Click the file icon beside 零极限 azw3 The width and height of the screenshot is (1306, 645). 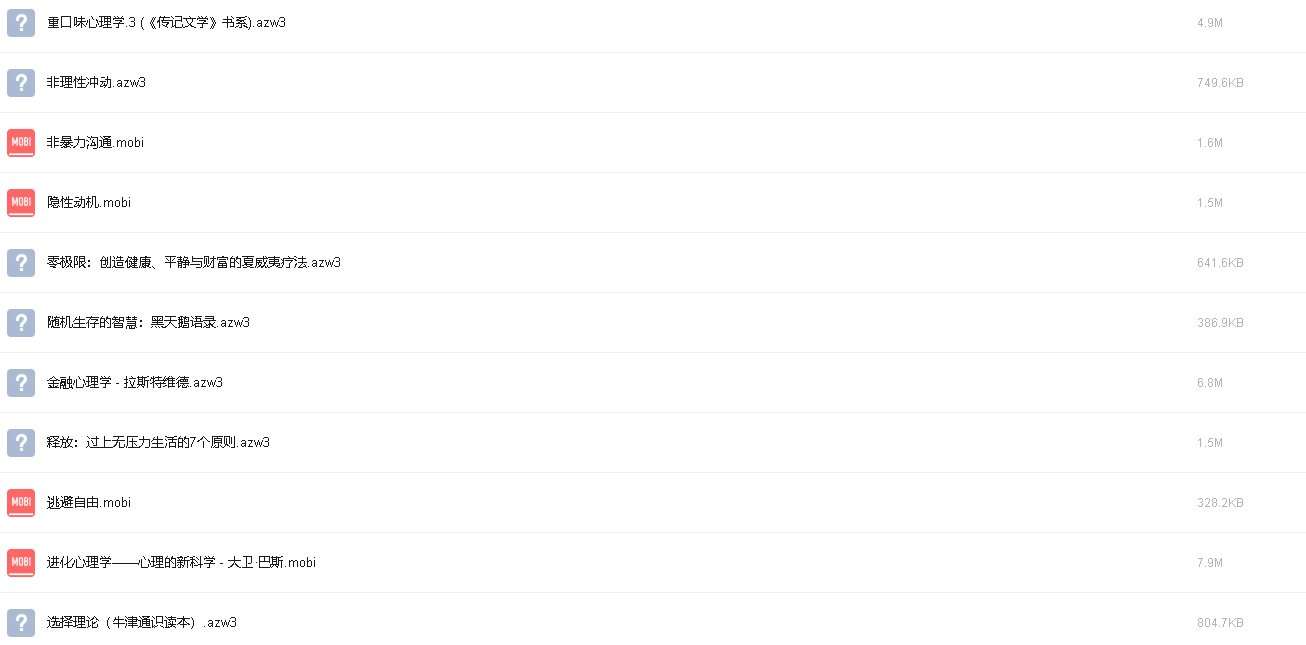pos(21,263)
